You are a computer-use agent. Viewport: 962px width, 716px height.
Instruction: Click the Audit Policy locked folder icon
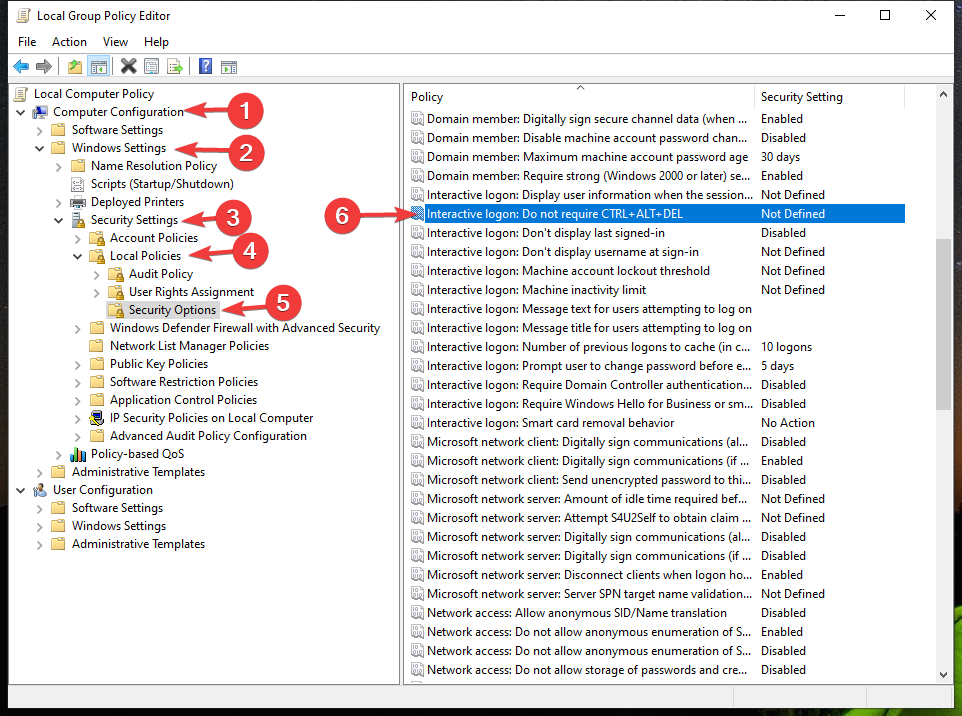click(116, 274)
